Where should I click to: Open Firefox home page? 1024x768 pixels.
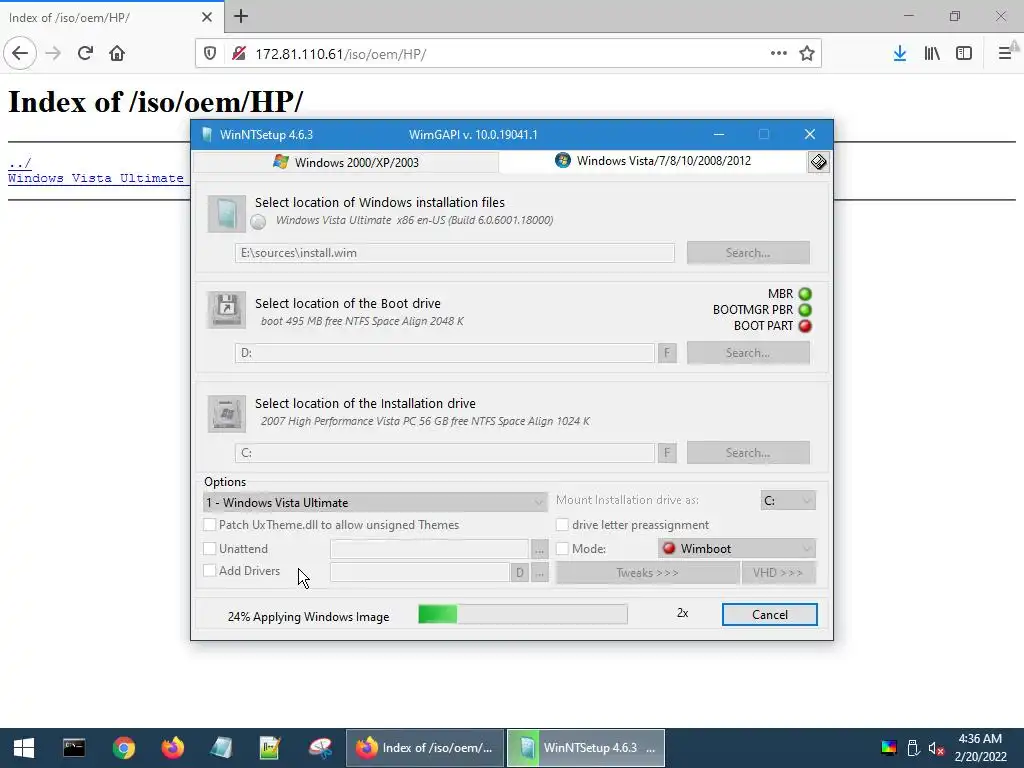tap(117, 54)
